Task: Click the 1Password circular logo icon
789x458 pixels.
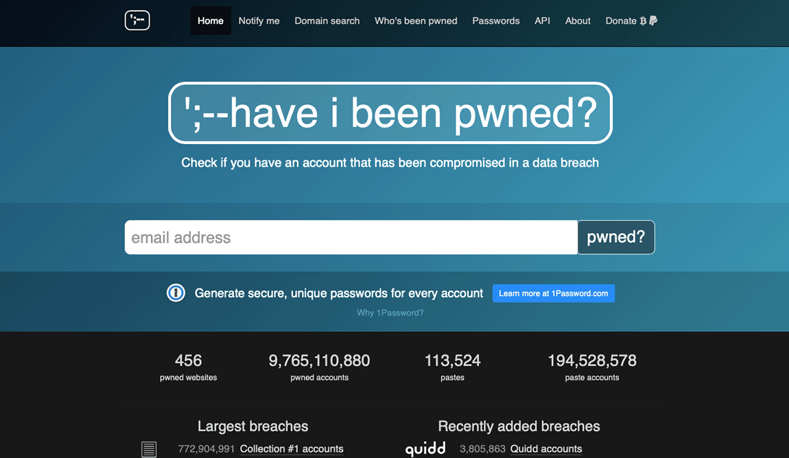Action: click(x=176, y=293)
